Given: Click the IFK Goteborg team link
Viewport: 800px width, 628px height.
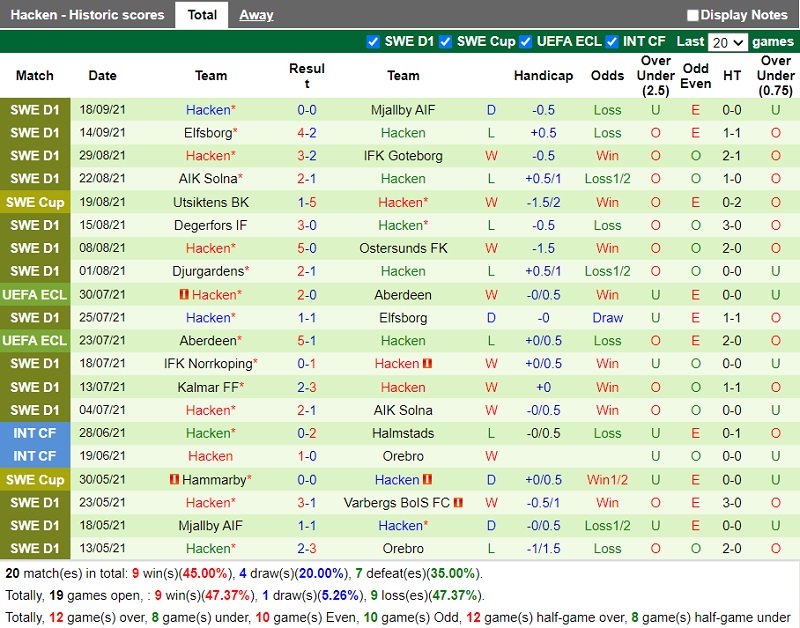Looking at the screenshot, I should pos(403,156).
